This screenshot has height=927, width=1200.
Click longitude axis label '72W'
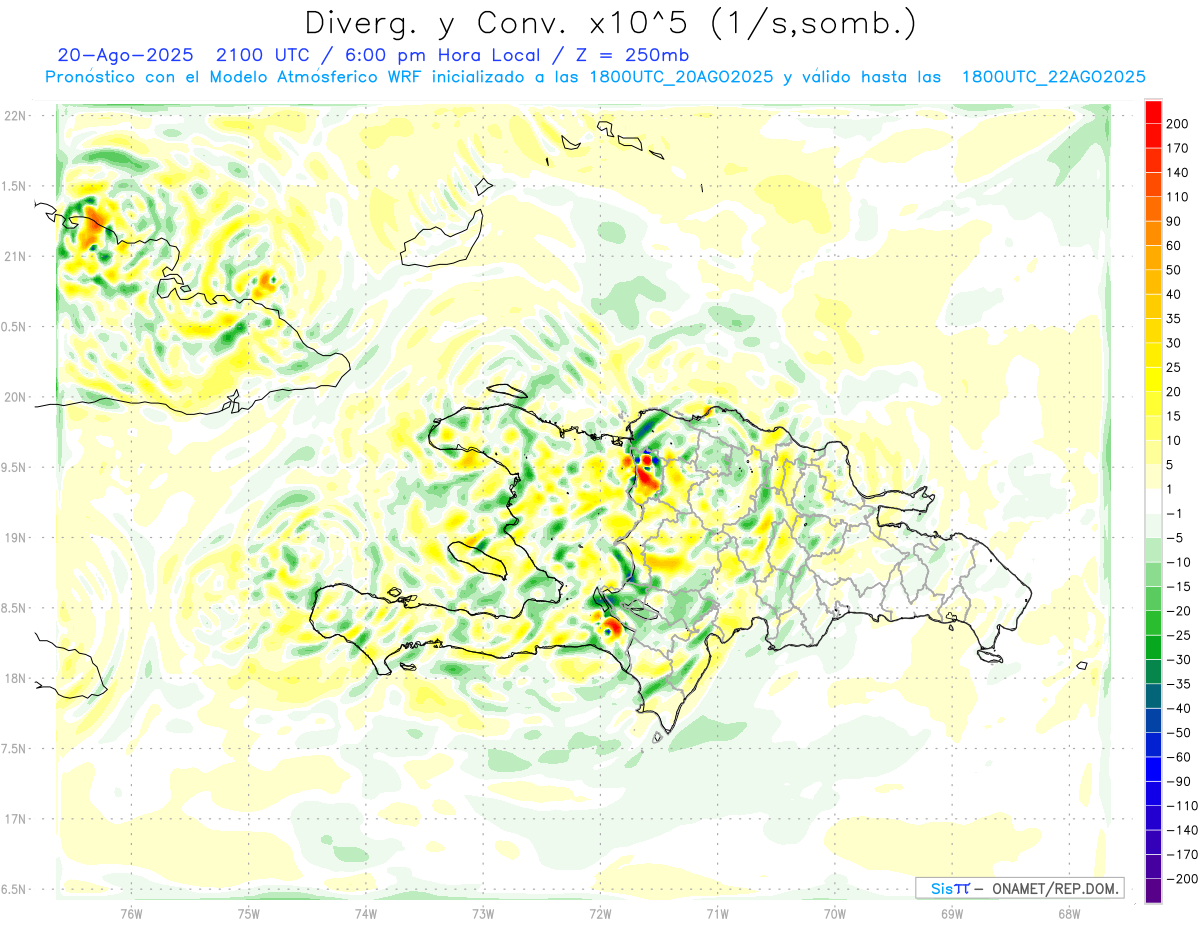pyautogui.click(x=600, y=912)
